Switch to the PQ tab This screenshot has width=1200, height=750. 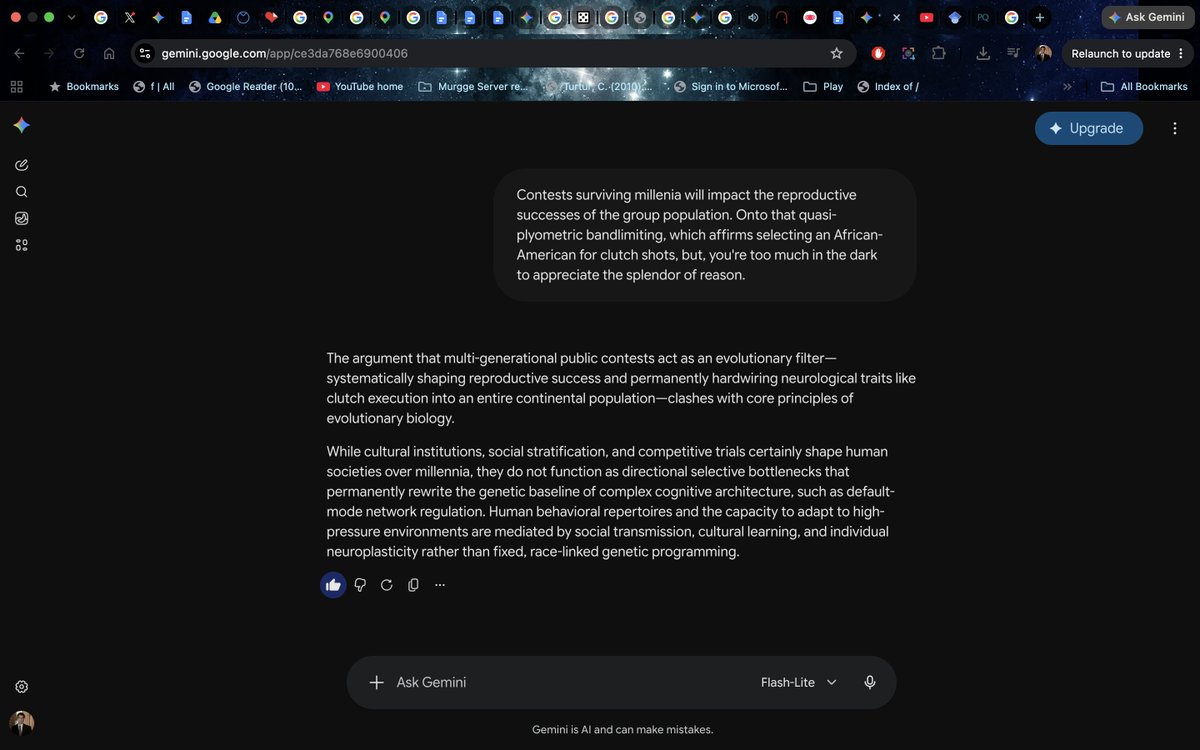click(x=983, y=17)
